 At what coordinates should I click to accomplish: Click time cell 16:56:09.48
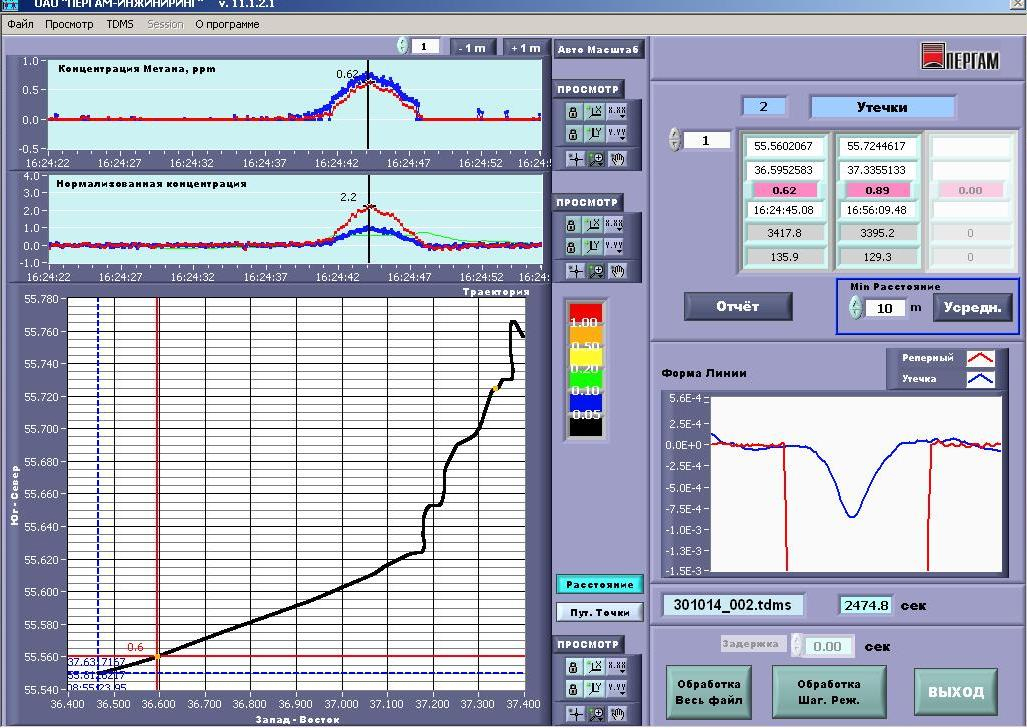click(877, 210)
